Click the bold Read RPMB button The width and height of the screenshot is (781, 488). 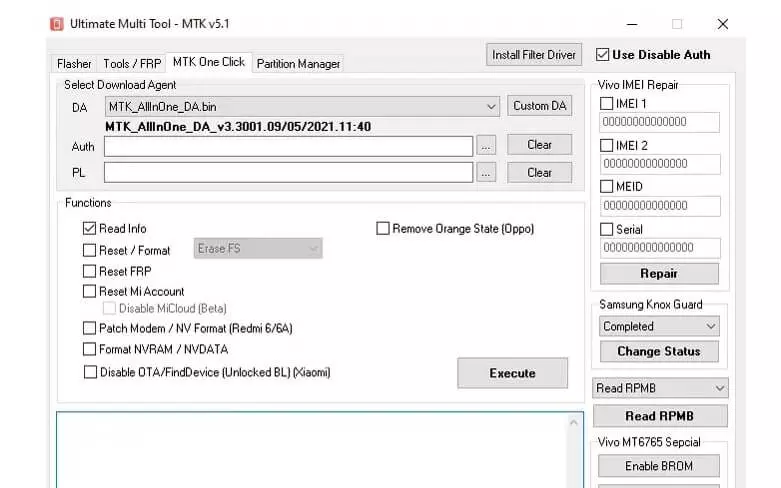point(660,416)
